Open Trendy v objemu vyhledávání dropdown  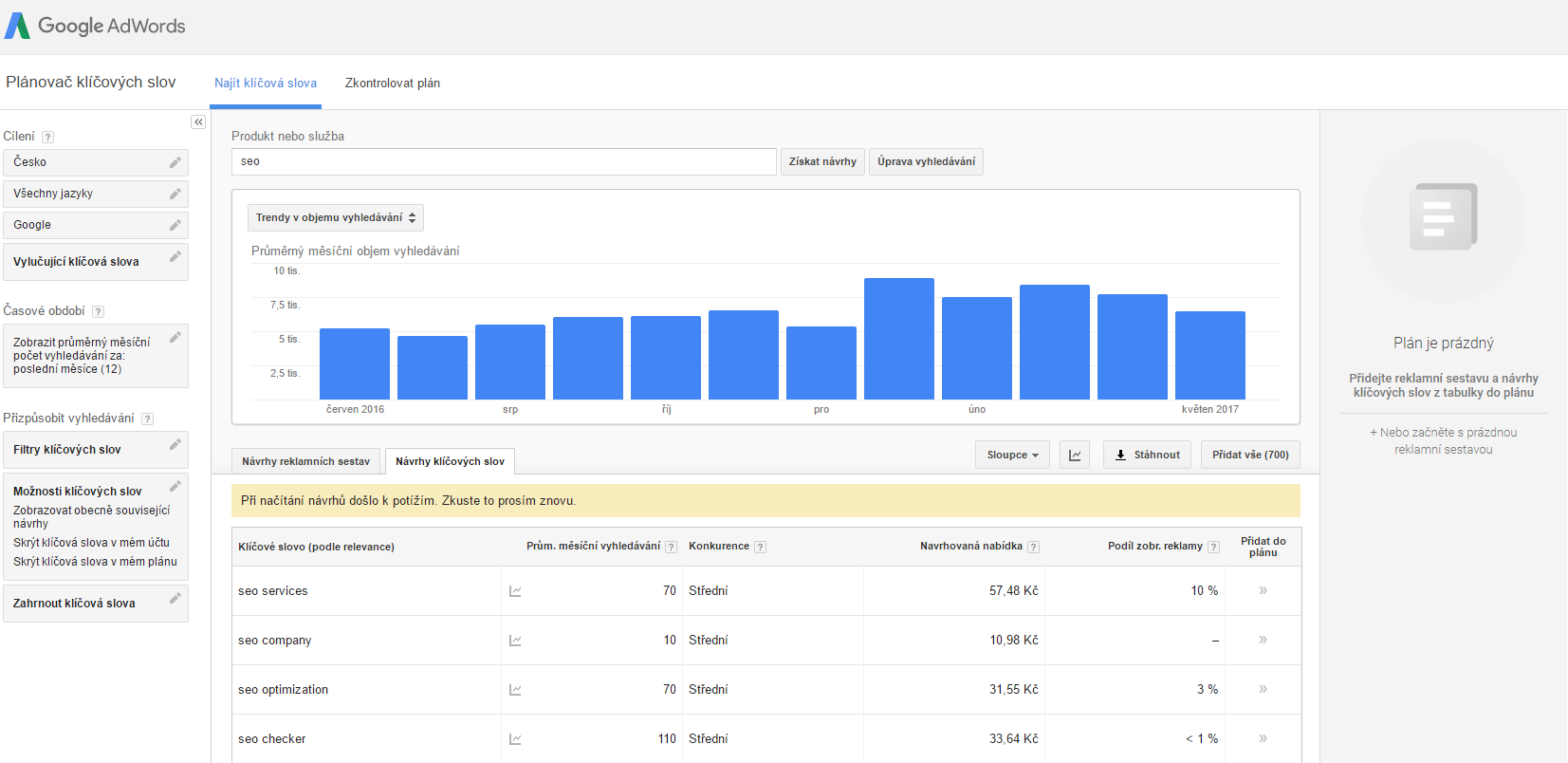coord(336,217)
